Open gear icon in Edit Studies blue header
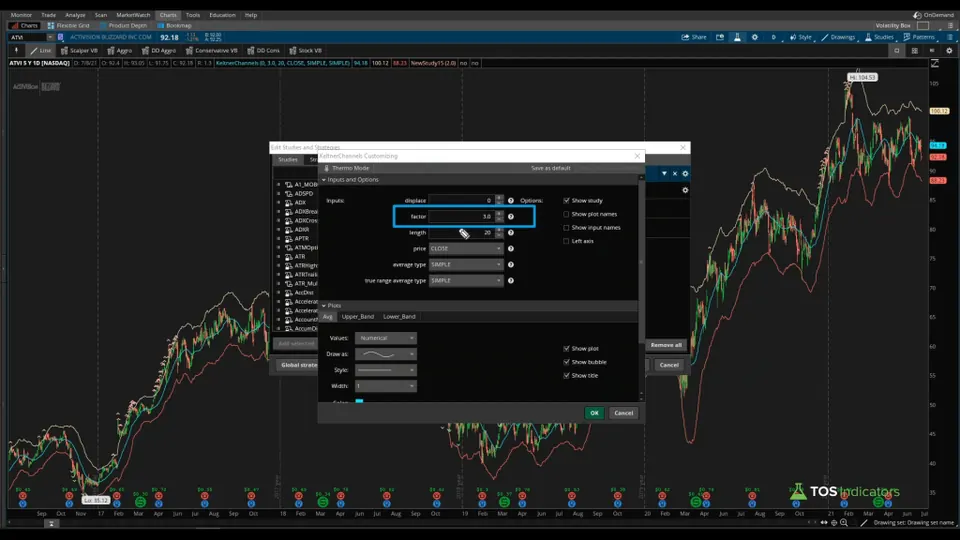The width and height of the screenshot is (960, 540). (685, 174)
